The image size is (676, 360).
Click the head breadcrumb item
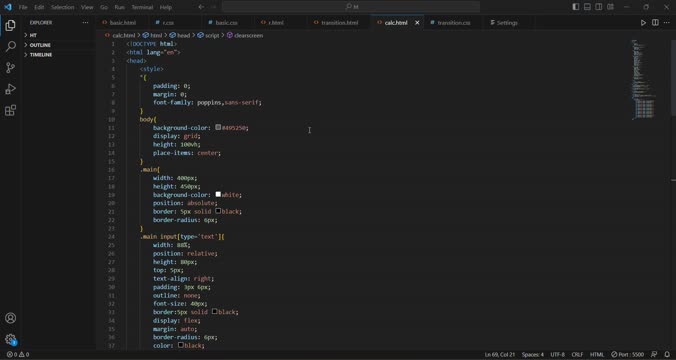180,35
